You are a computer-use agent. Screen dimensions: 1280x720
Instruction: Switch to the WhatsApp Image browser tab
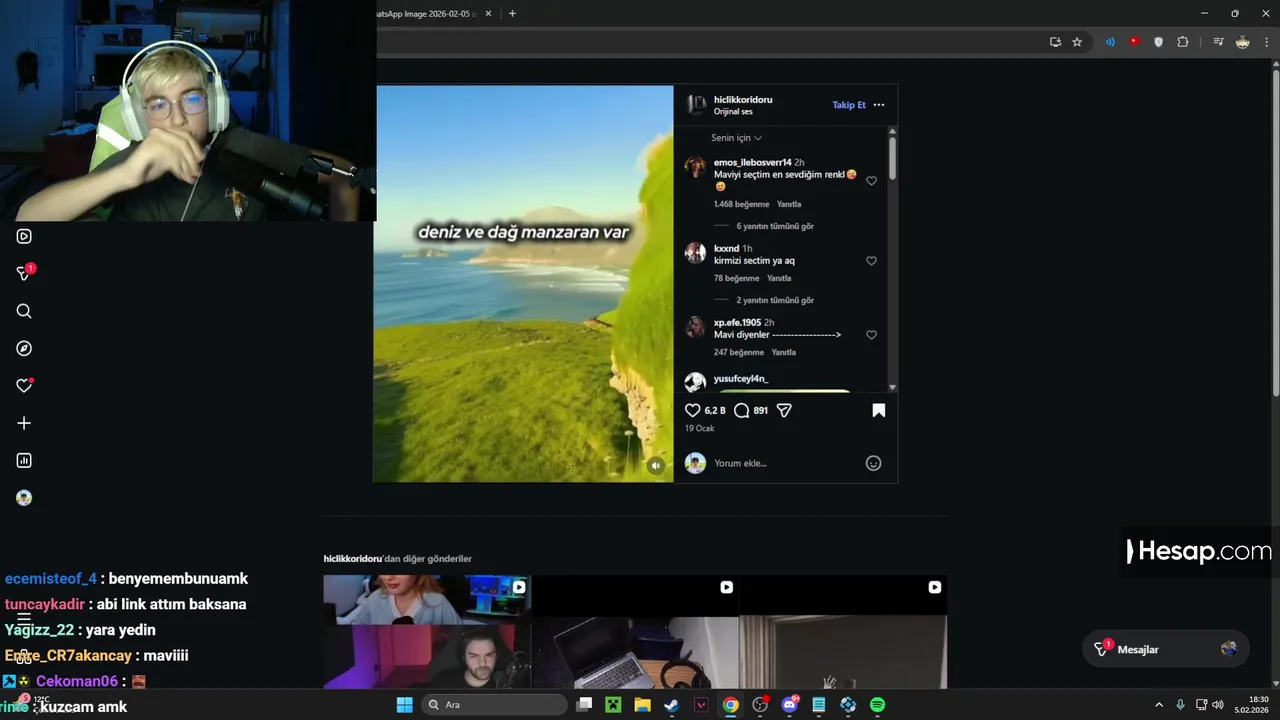tap(425, 14)
